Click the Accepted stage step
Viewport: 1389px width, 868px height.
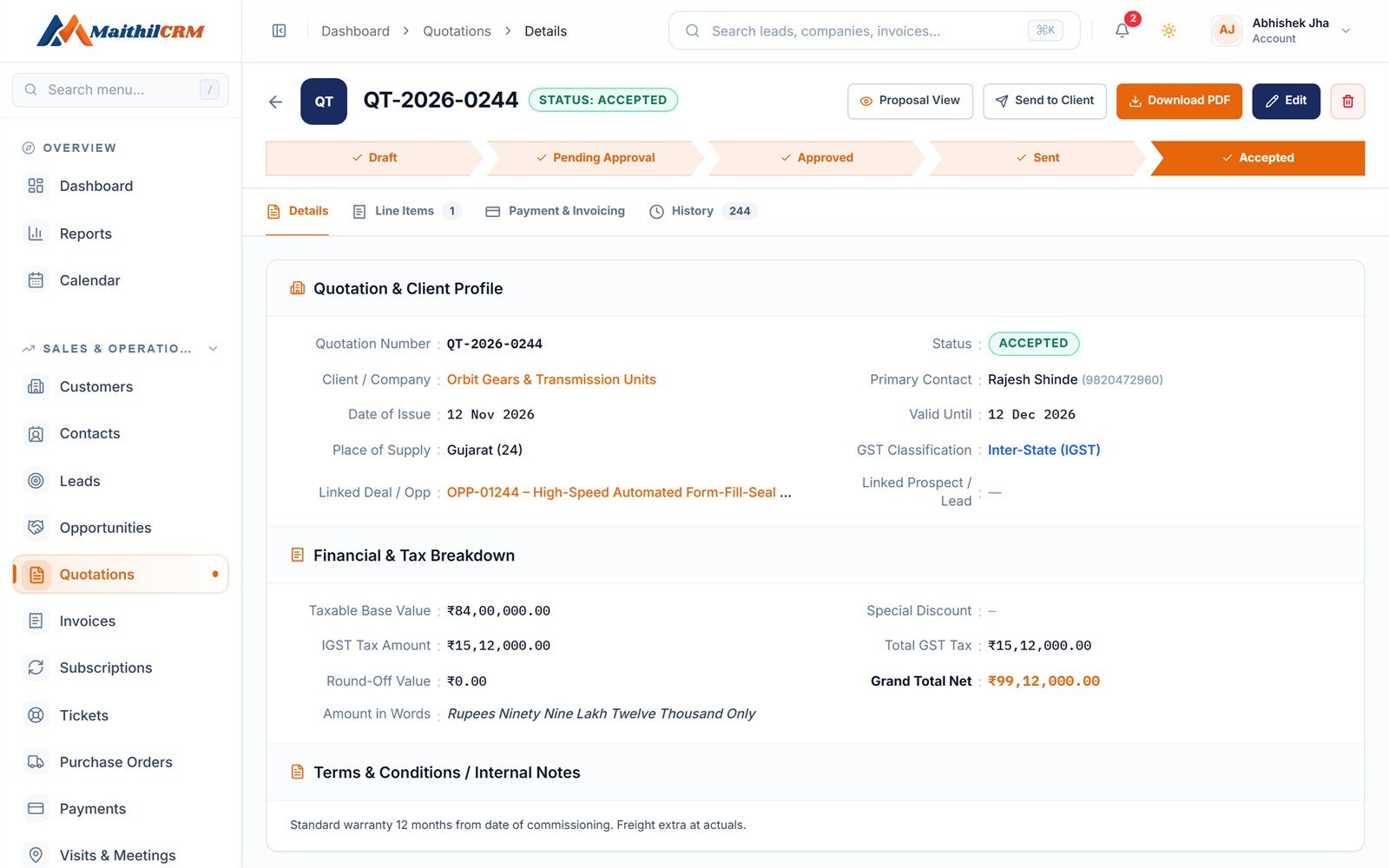[1258, 158]
